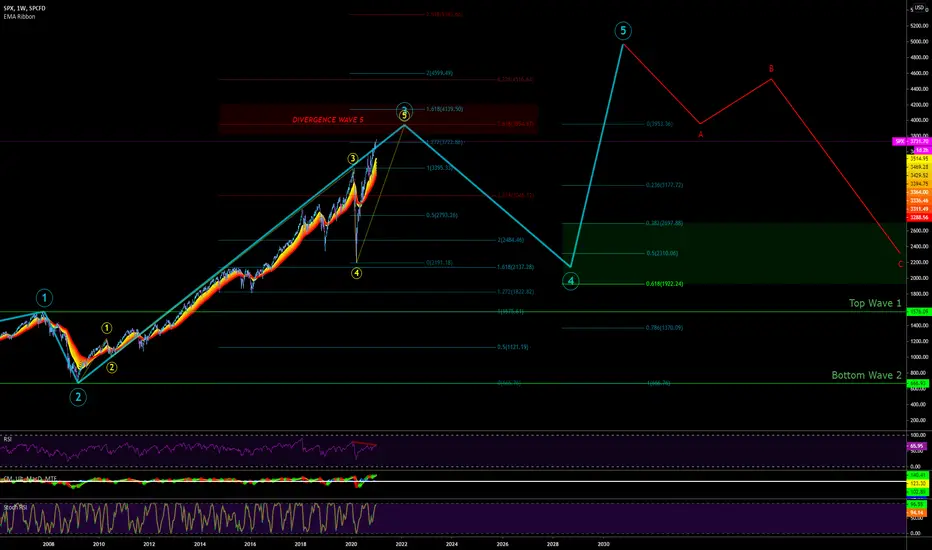
Task: Open the SPX symbol title in legend
Action: pyautogui.click(x=24, y=8)
